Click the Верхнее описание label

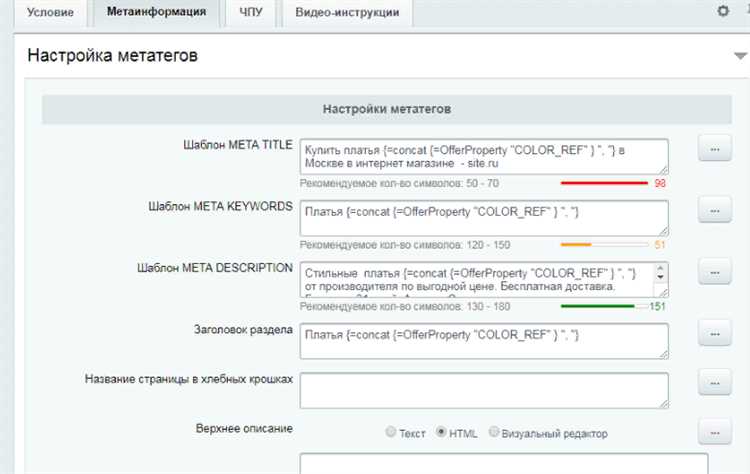pos(244,429)
